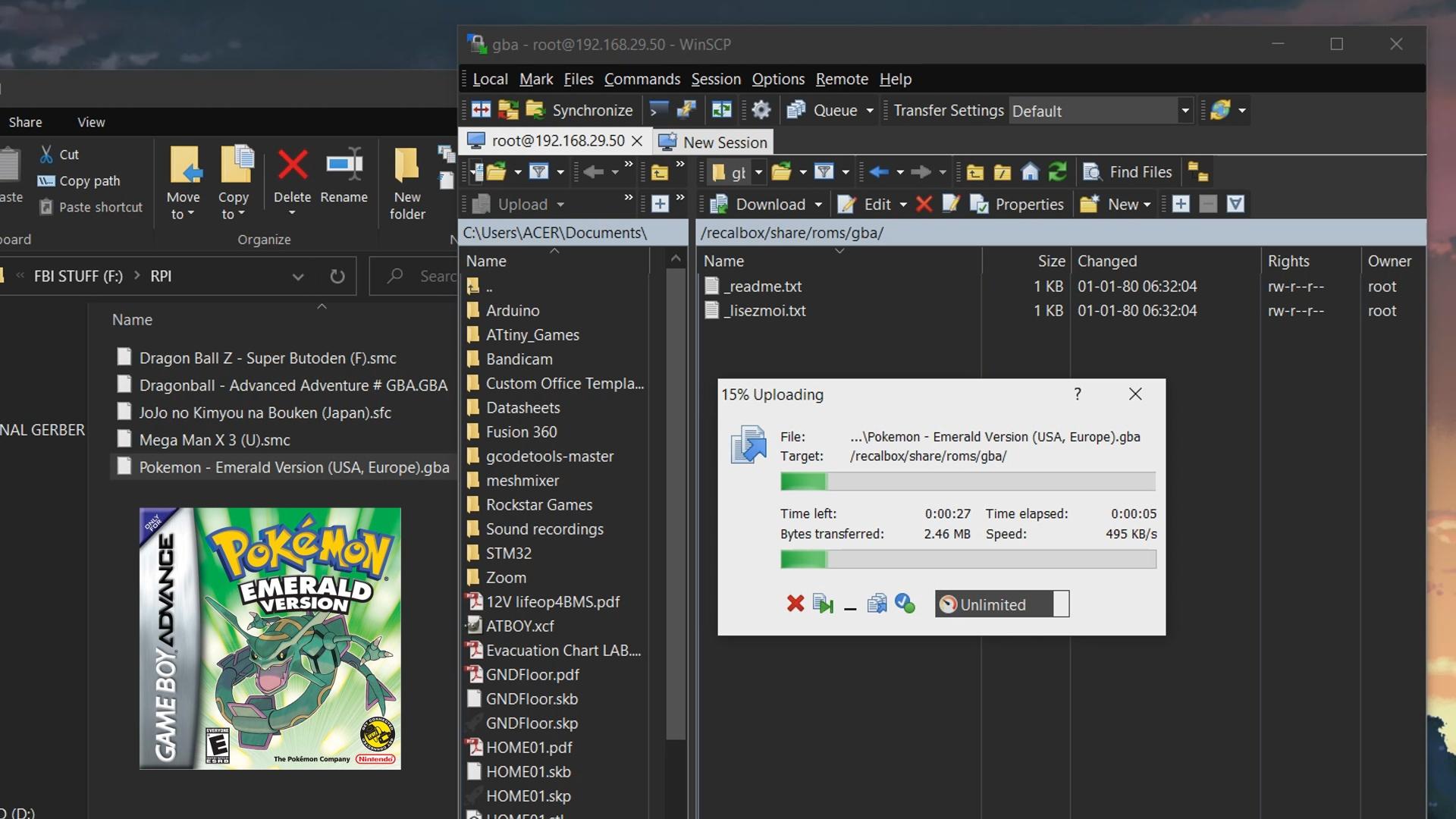Screen dimensions: 1456x819
Task: Open the New dropdown in remote toolbar
Action: [1116, 204]
